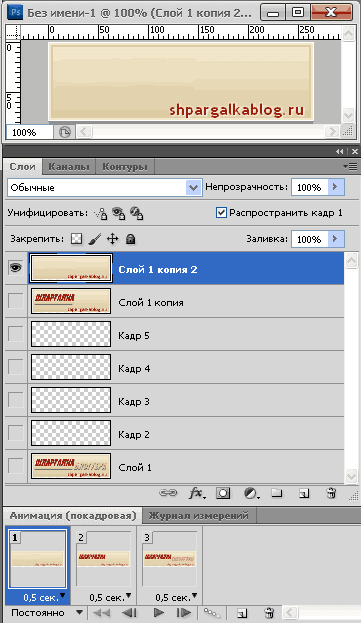The image size is (361, 623).
Task: Select layer Кадр 5
Action: pos(185,334)
